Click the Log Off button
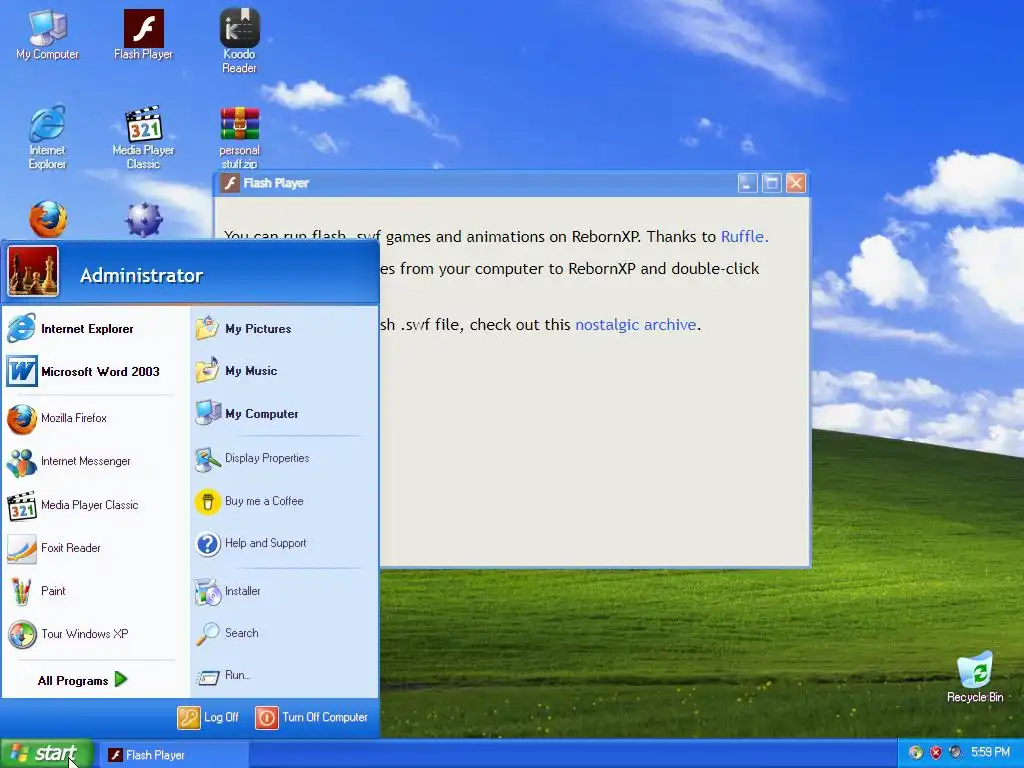Viewport: 1024px width, 768px height. click(208, 717)
